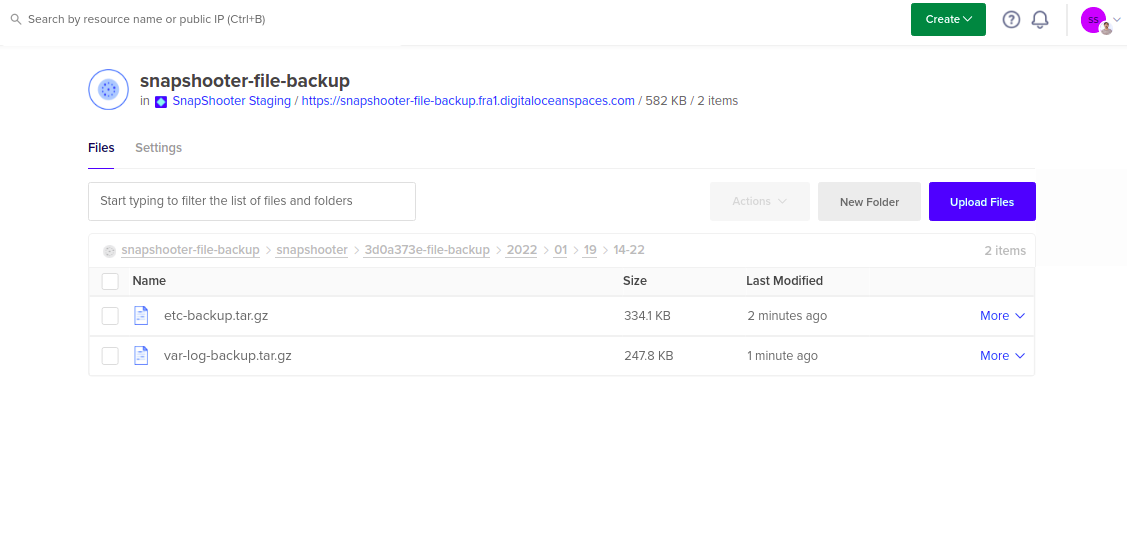
Task: Go to 3d0a373e-file-backup breadcrumb
Action: 427,250
